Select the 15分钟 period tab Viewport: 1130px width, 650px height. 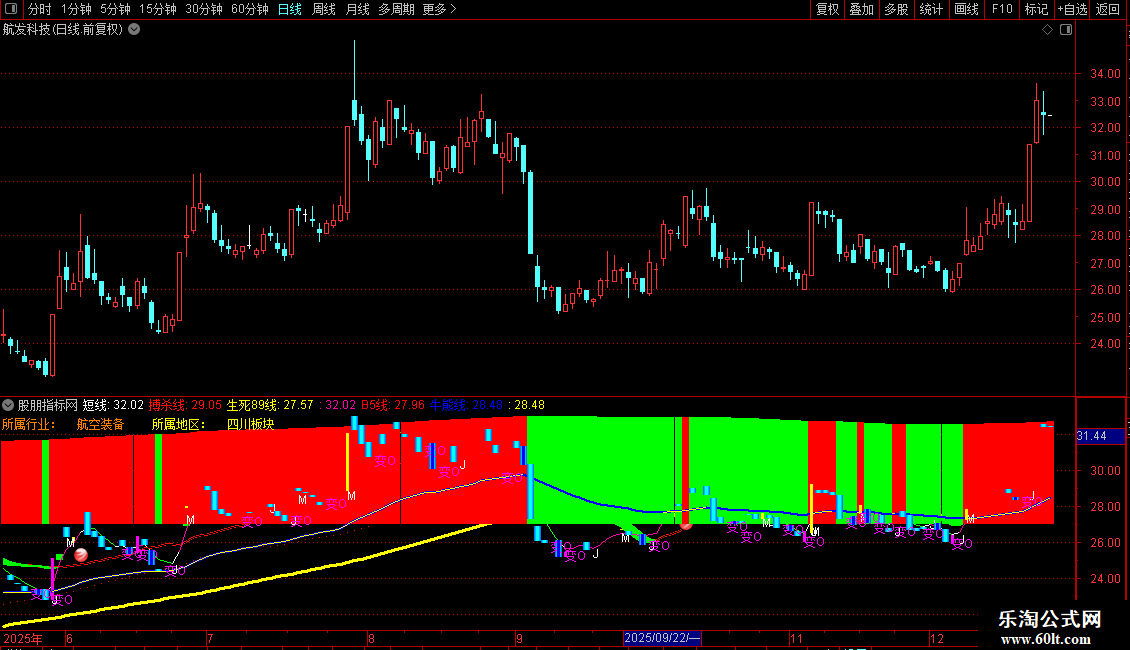tap(157, 9)
